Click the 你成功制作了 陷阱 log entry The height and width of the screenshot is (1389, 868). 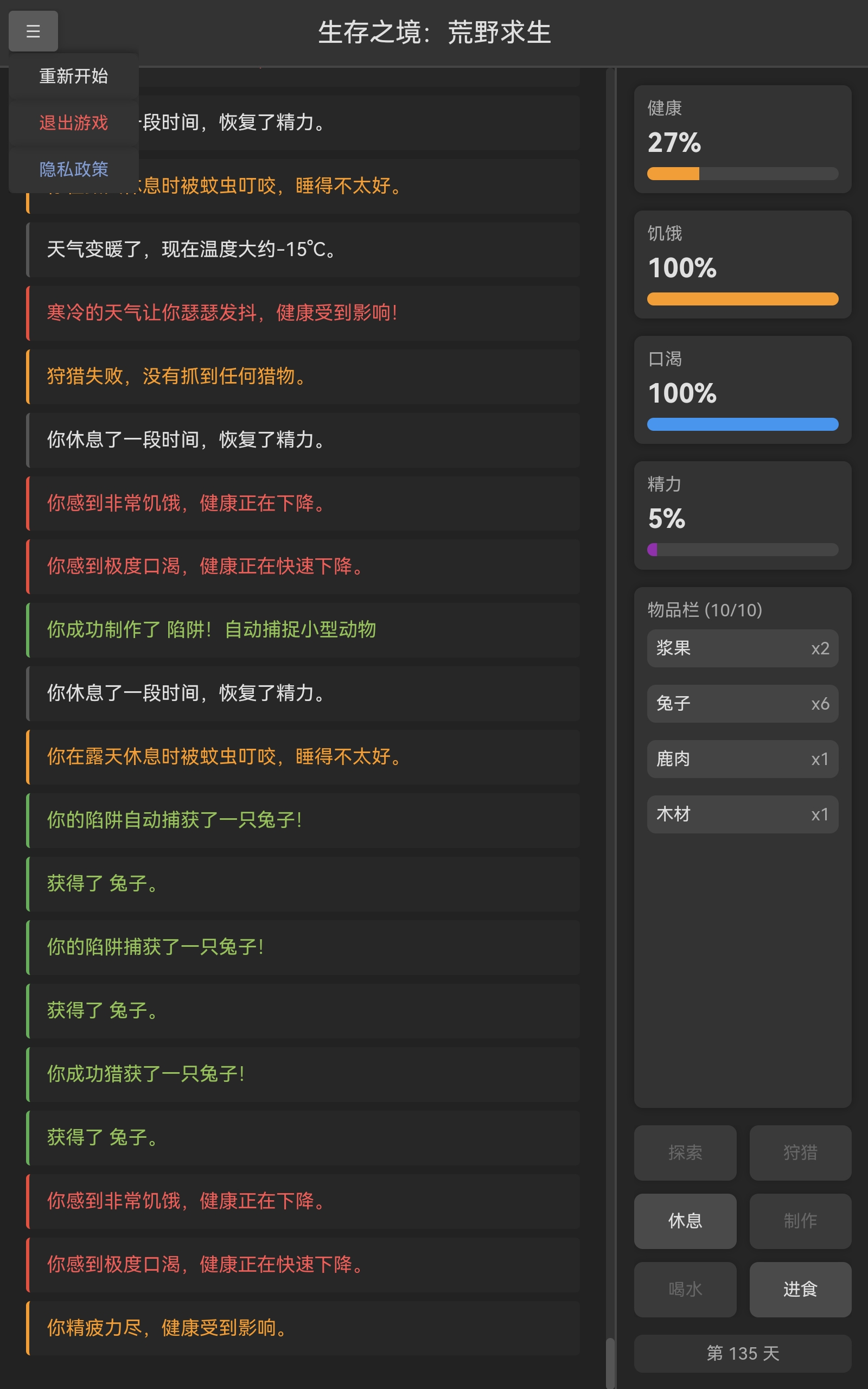[303, 629]
